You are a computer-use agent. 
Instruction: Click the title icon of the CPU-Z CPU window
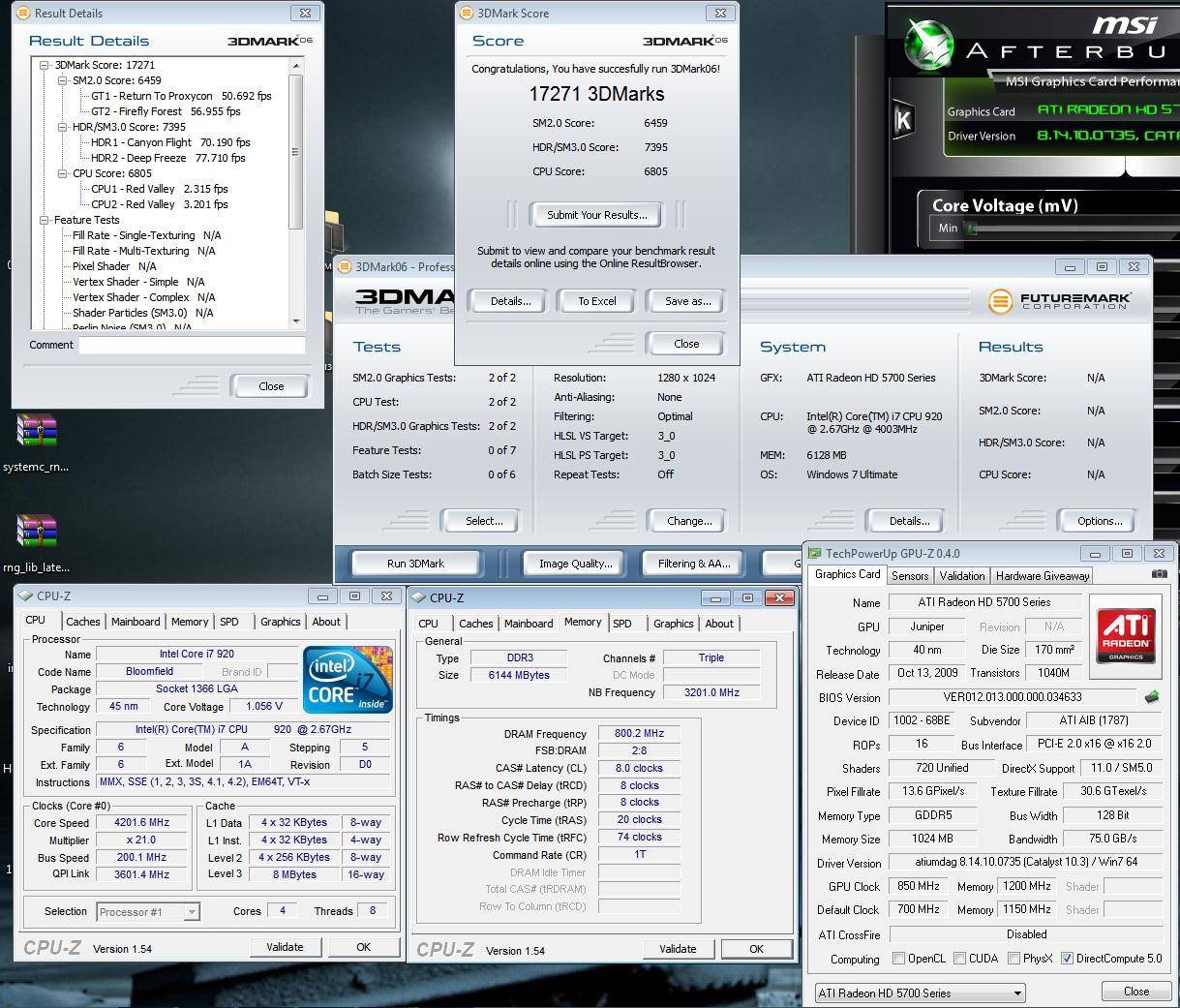pos(26,596)
